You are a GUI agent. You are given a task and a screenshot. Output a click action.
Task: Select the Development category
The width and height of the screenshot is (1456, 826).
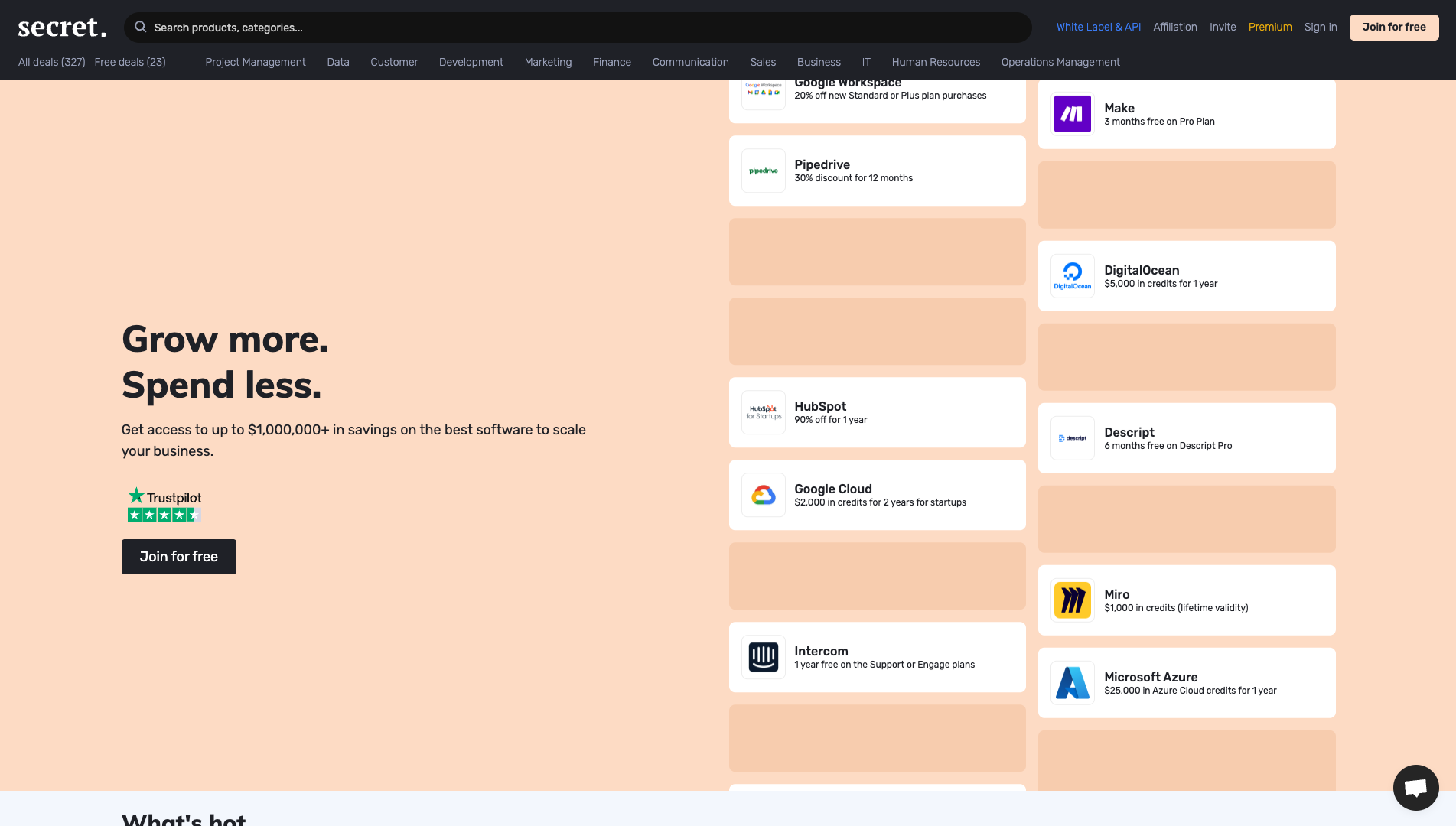tap(471, 62)
